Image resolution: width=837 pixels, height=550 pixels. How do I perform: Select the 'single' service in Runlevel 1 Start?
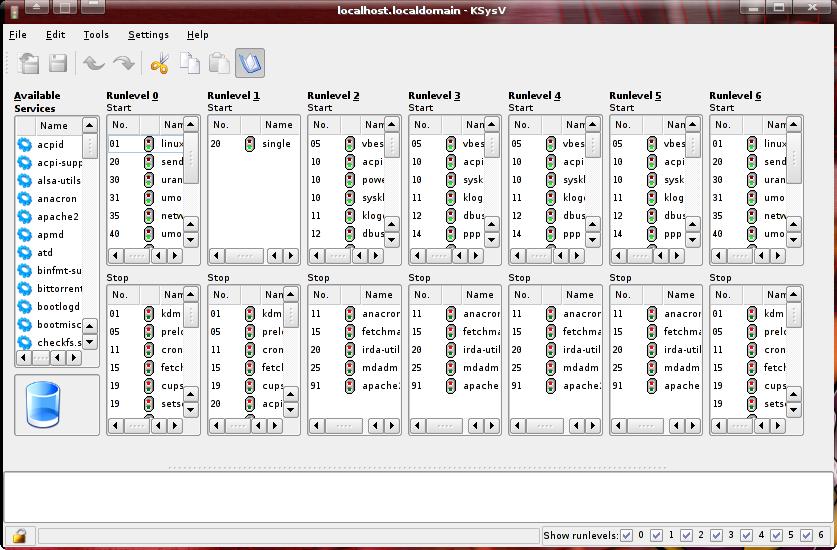[x=276, y=144]
